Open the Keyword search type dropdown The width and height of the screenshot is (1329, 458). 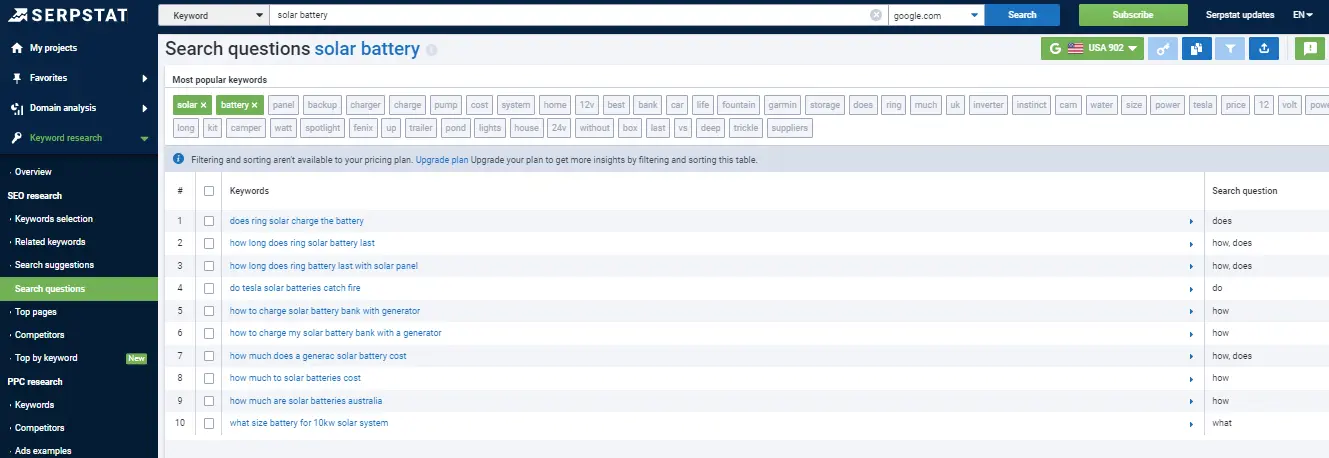click(214, 15)
